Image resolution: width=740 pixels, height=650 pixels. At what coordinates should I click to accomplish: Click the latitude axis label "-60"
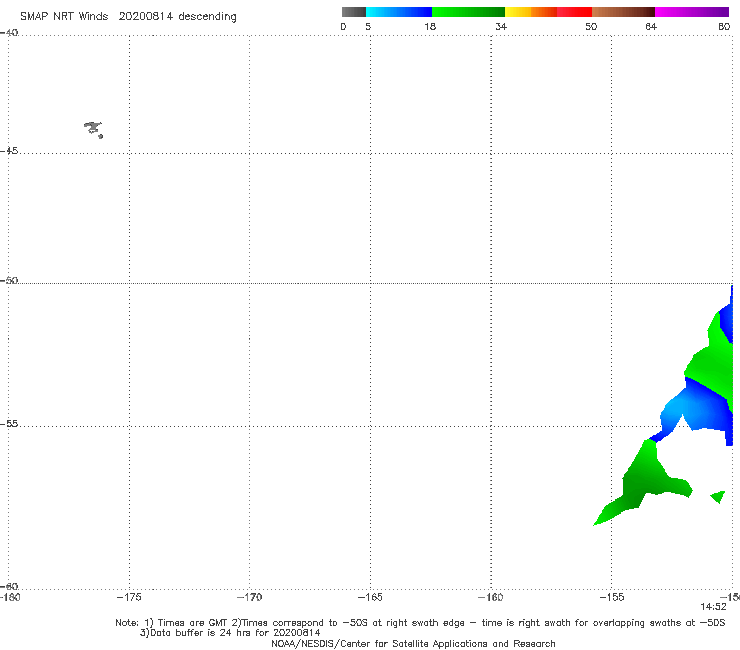pyautogui.click(x=9, y=586)
